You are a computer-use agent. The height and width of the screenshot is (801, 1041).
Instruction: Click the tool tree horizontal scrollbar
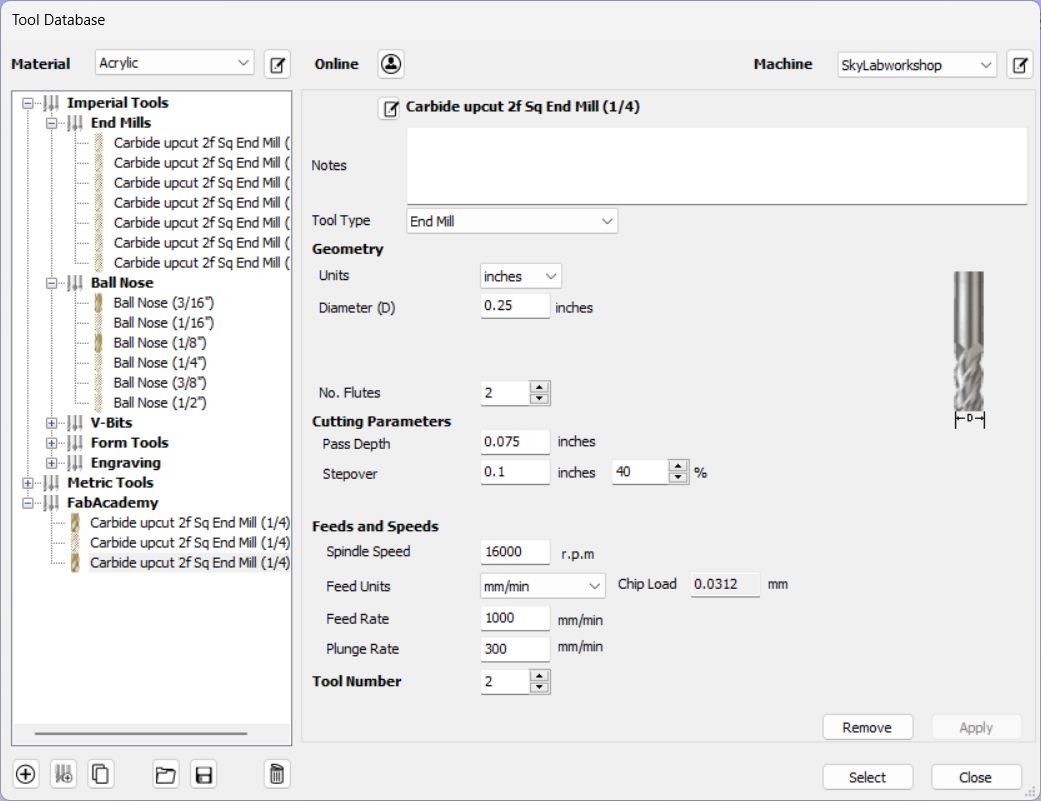pos(141,733)
